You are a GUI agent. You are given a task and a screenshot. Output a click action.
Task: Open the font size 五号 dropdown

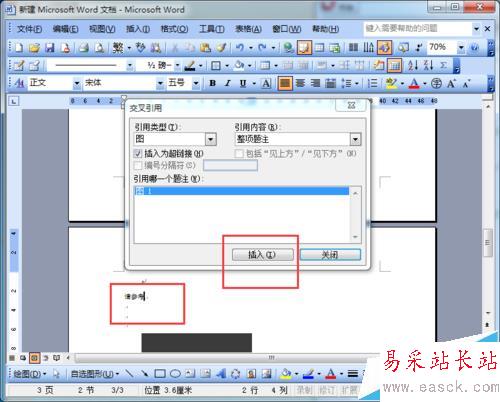[196, 83]
